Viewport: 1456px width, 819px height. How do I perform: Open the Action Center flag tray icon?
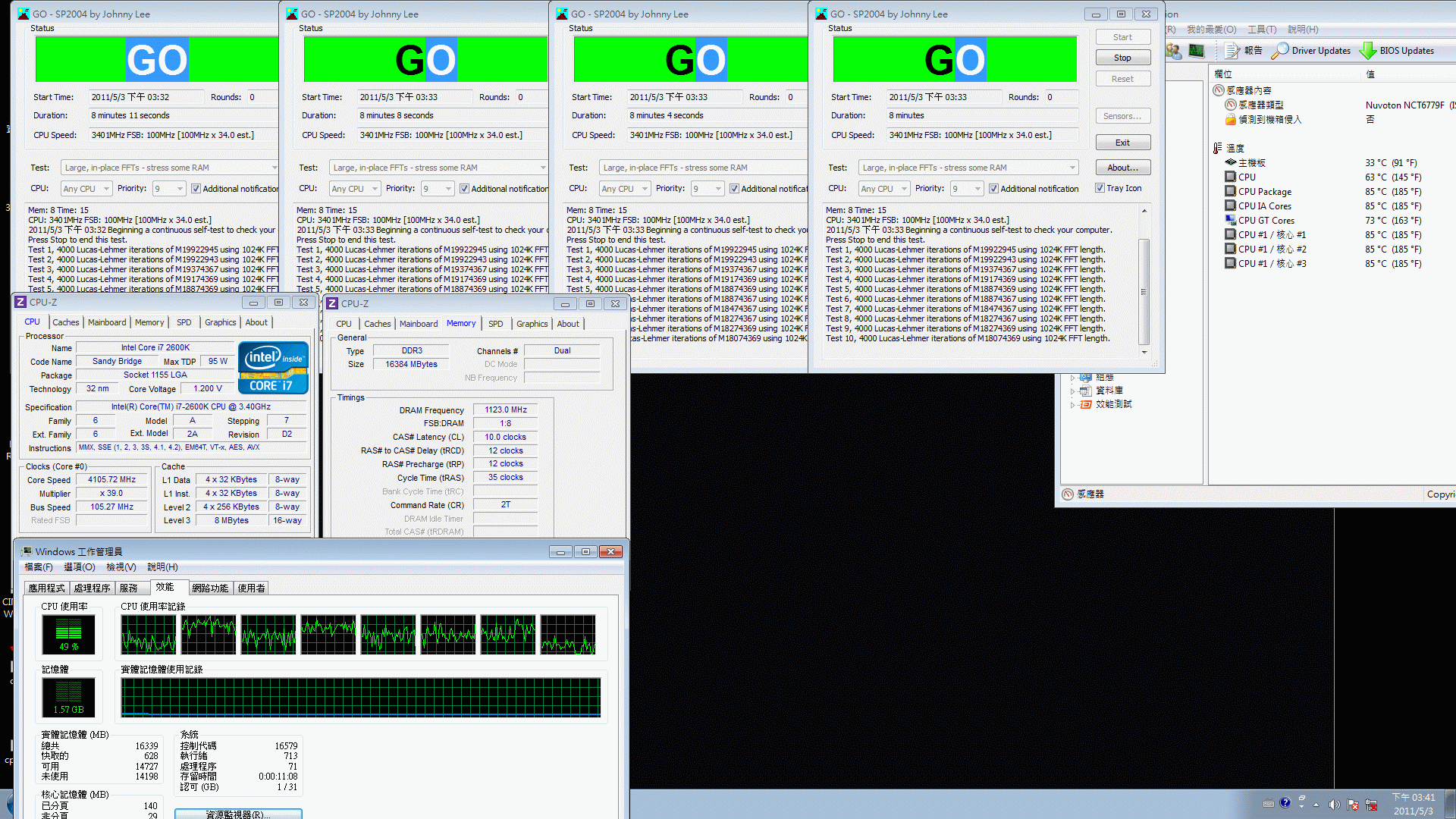click(x=1353, y=804)
